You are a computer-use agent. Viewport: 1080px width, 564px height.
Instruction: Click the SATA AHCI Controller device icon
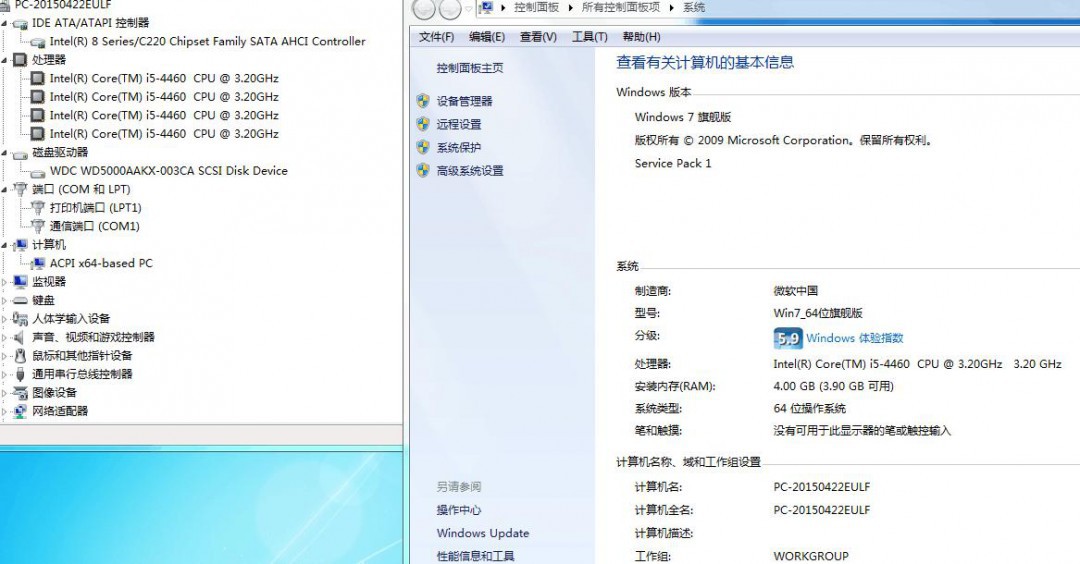[38, 42]
